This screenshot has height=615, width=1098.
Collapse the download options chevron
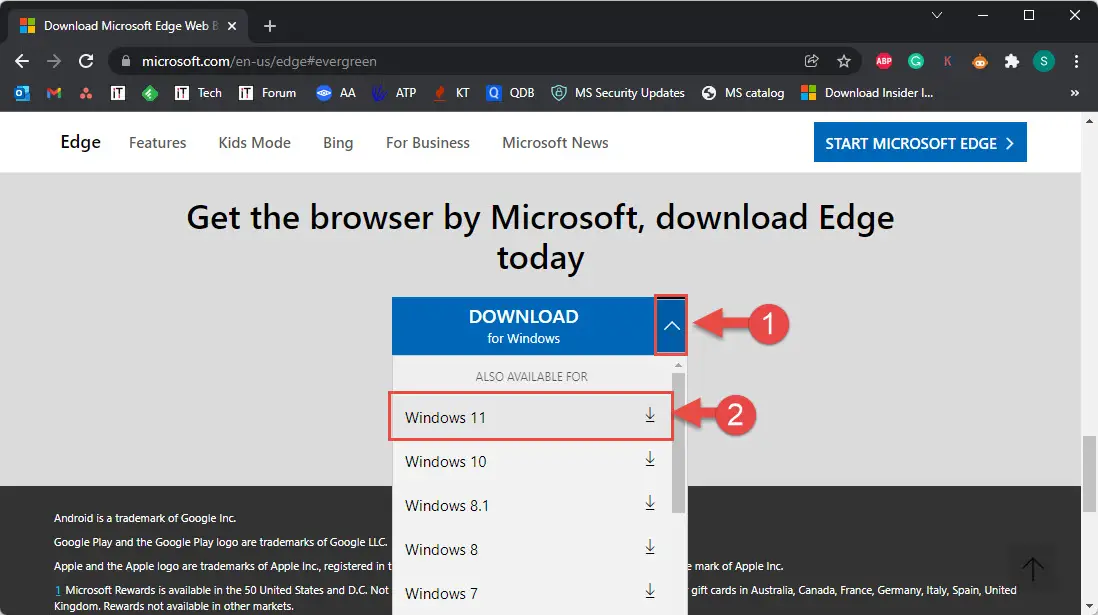[x=672, y=326]
